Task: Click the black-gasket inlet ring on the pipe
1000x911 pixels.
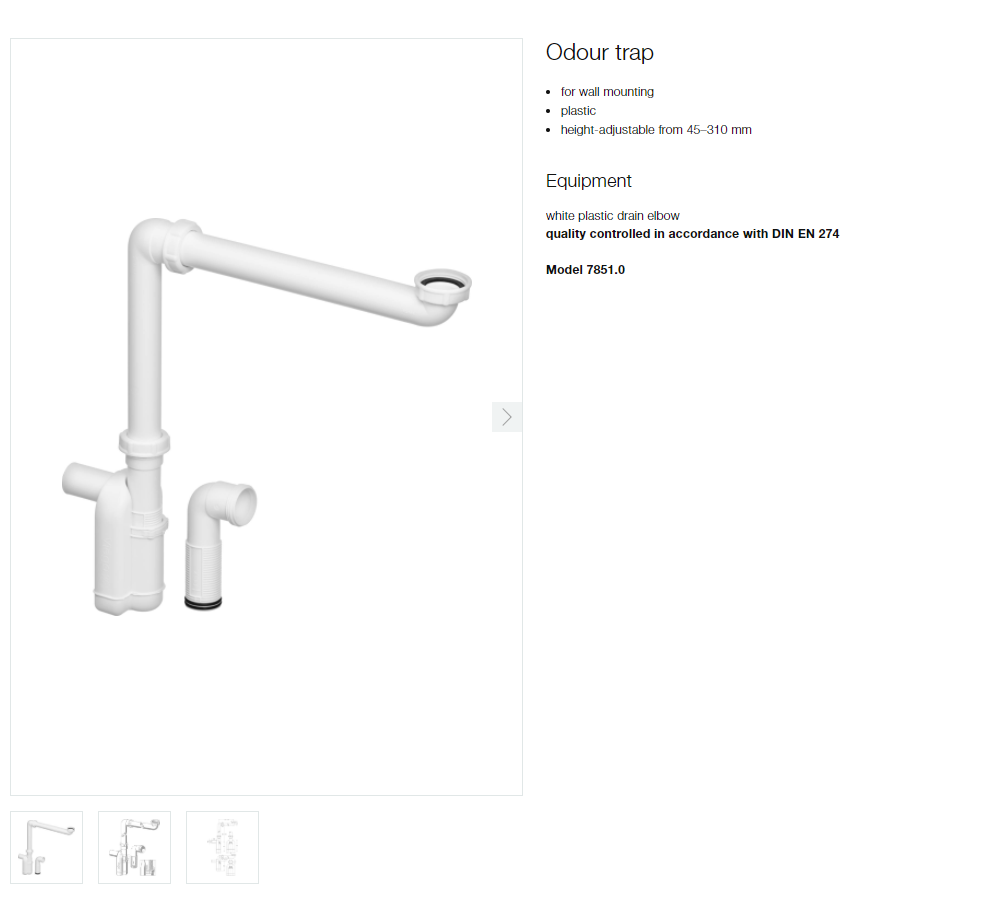Action: pyautogui.click(x=443, y=286)
